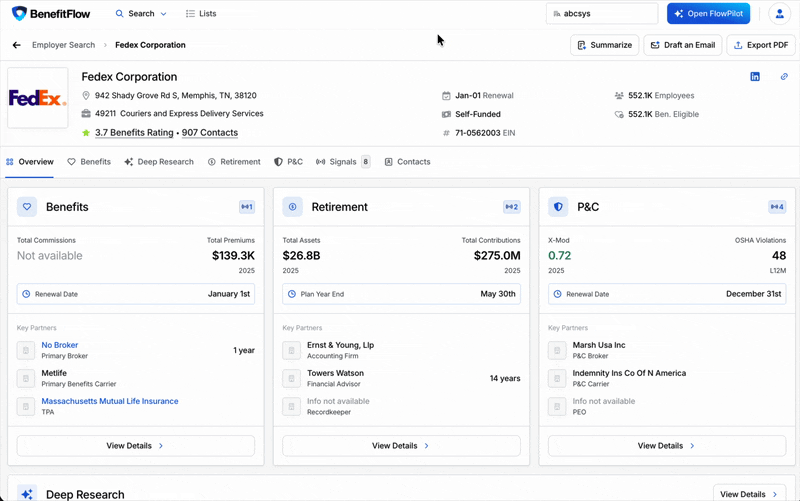Switch to the P&C tab
Viewport: 800px width, 501px height.
tap(288, 162)
